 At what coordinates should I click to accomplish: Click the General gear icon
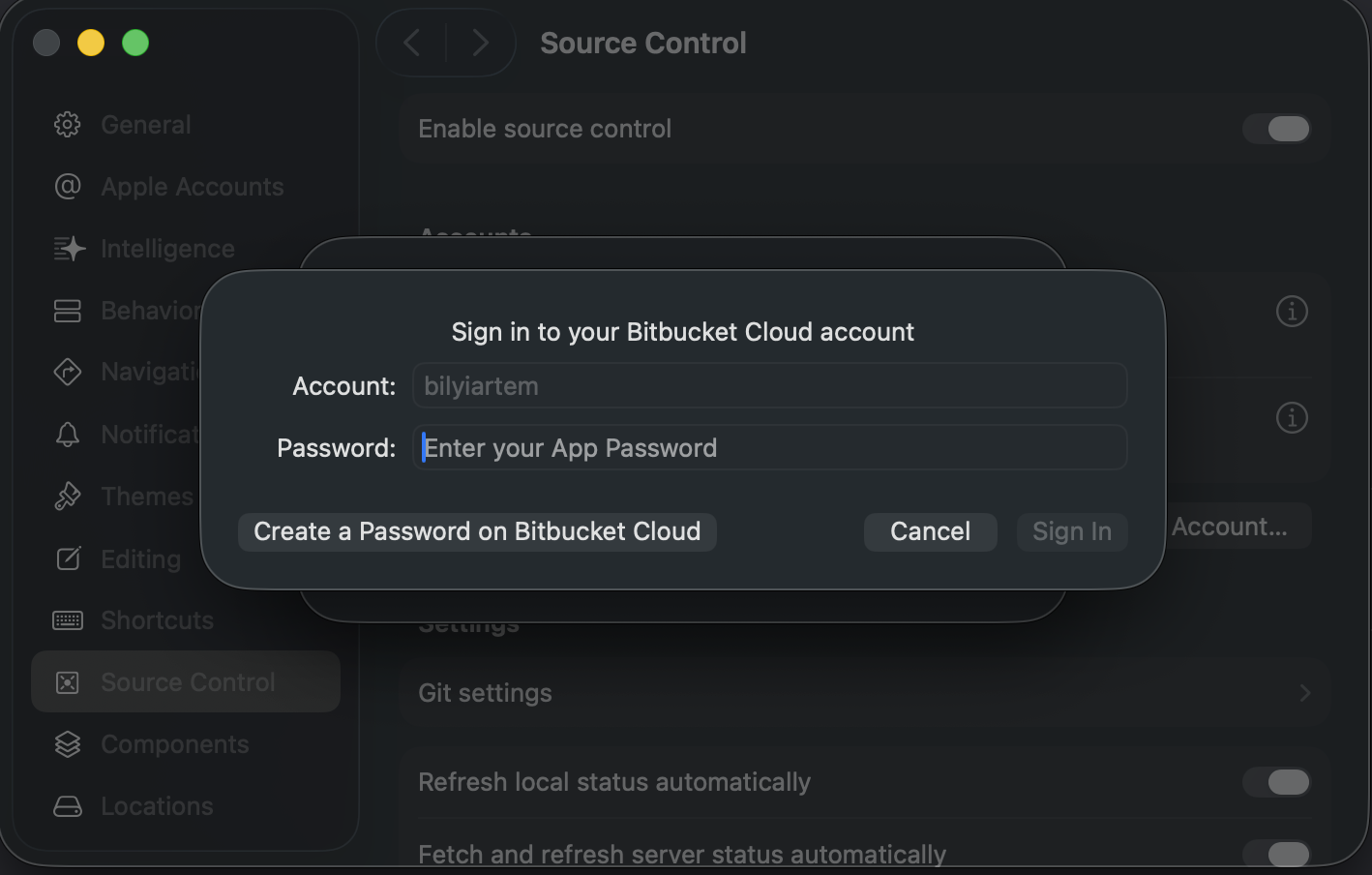[x=68, y=125]
